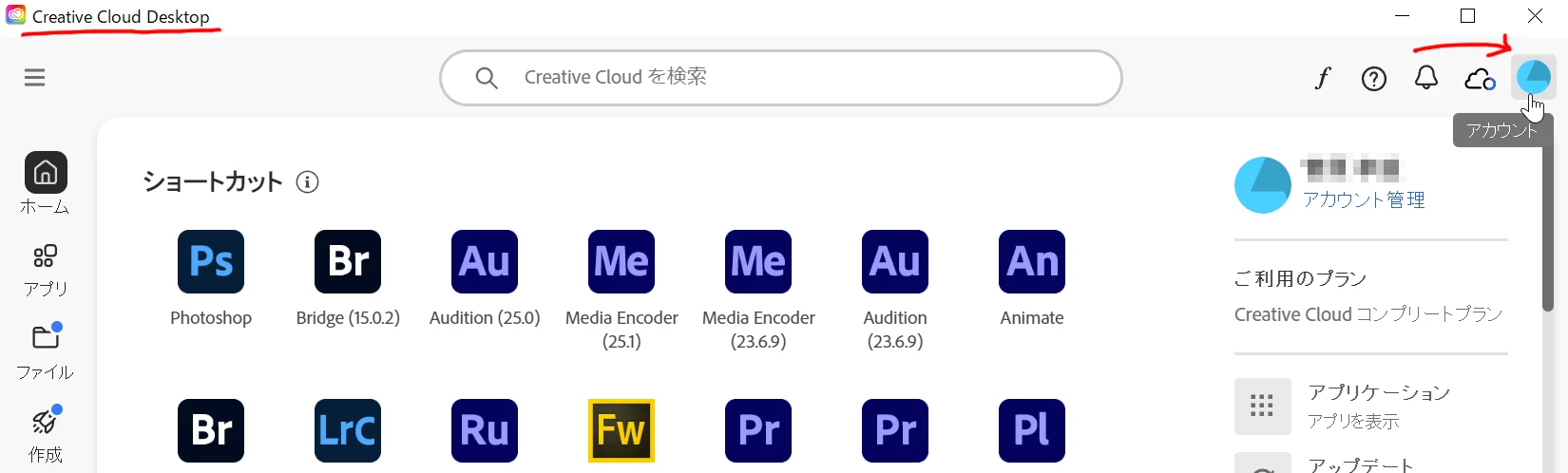Open アプリ in the sidebar
The image size is (1568, 473).
[46, 271]
